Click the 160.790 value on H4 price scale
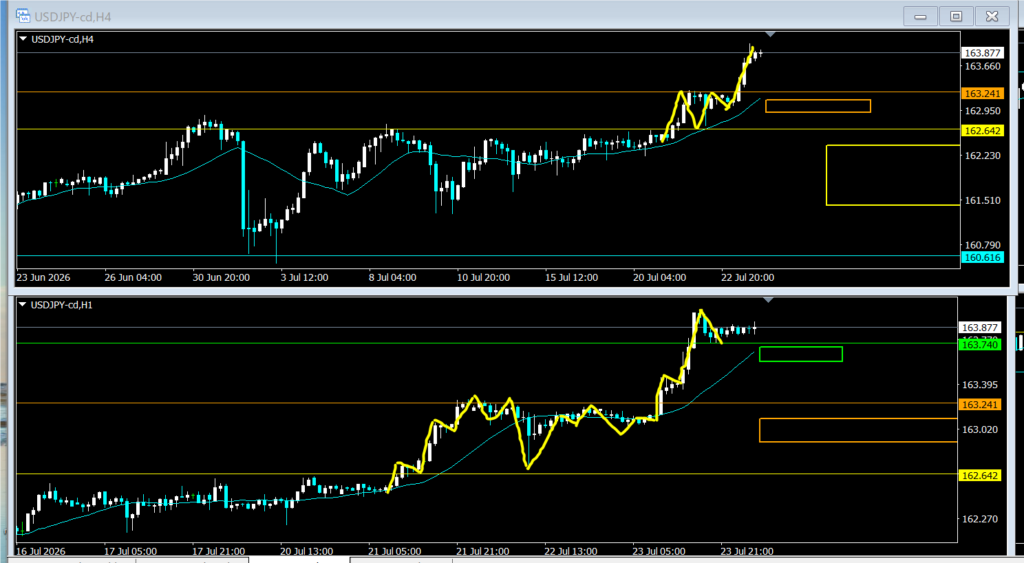This screenshot has height=563, width=1024. click(982, 245)
